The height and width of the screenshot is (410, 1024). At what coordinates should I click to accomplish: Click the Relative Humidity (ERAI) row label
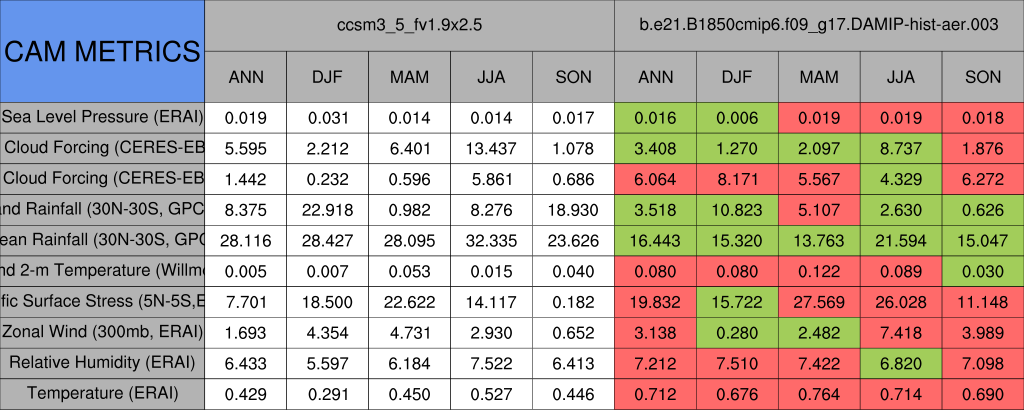102,362
